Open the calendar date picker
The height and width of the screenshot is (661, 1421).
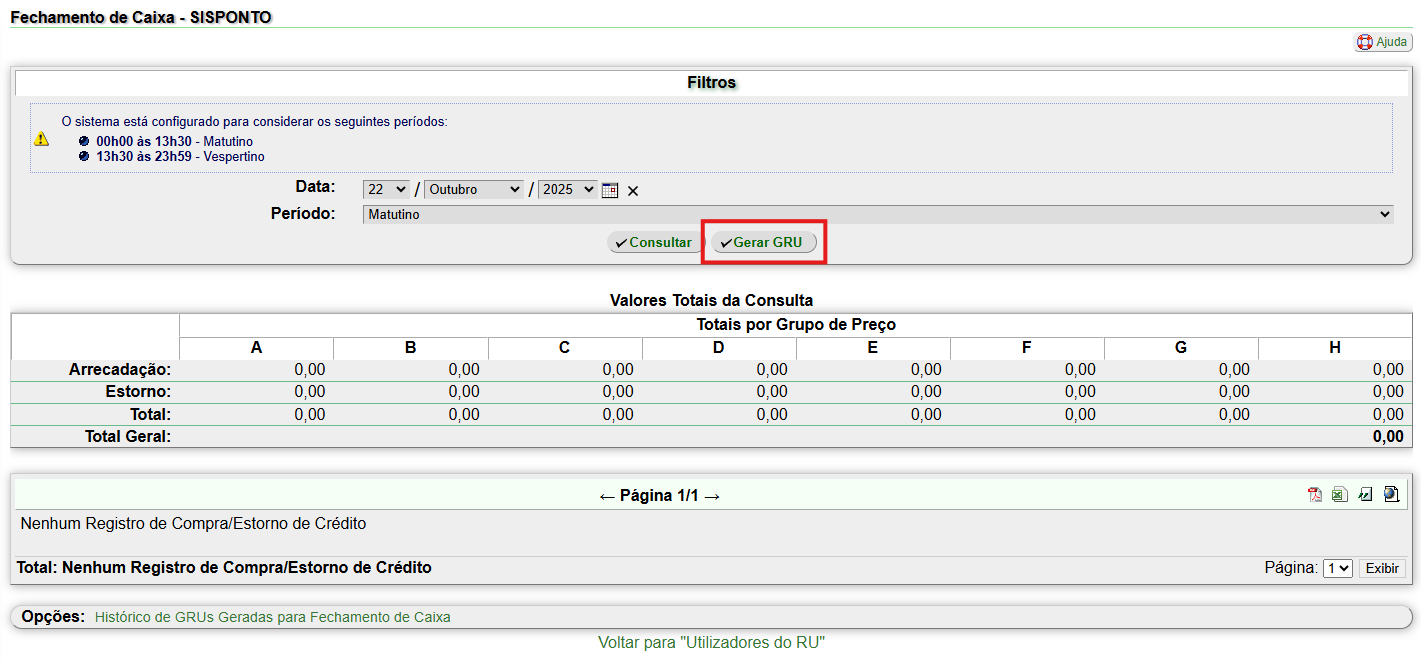(610, 190)
